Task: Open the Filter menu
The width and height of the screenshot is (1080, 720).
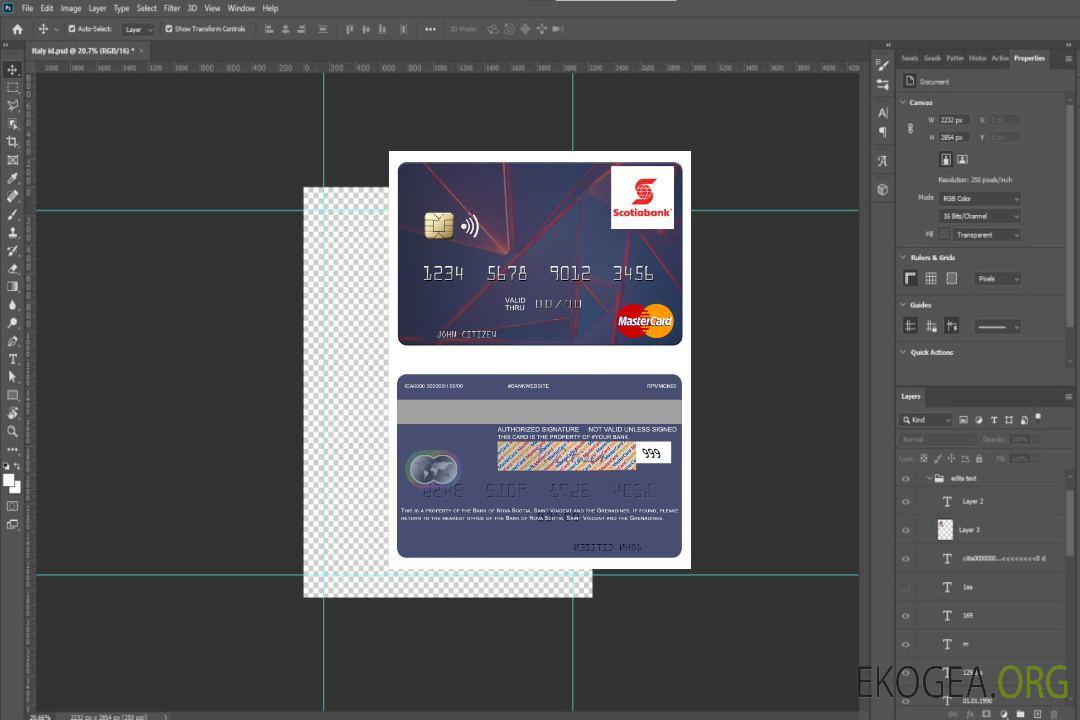Action: click(x=172, y=8)
